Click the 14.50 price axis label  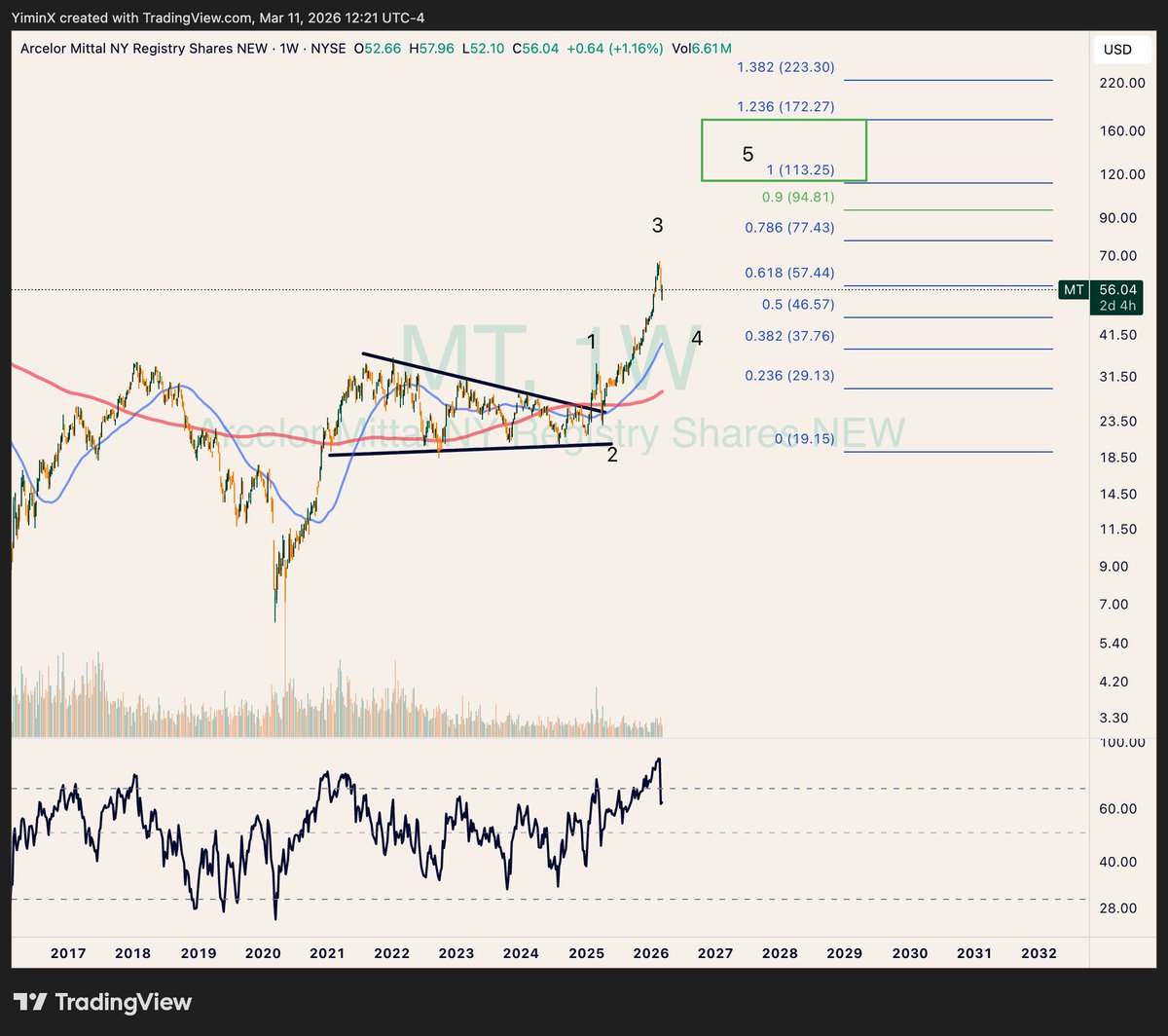point(1117,494)
